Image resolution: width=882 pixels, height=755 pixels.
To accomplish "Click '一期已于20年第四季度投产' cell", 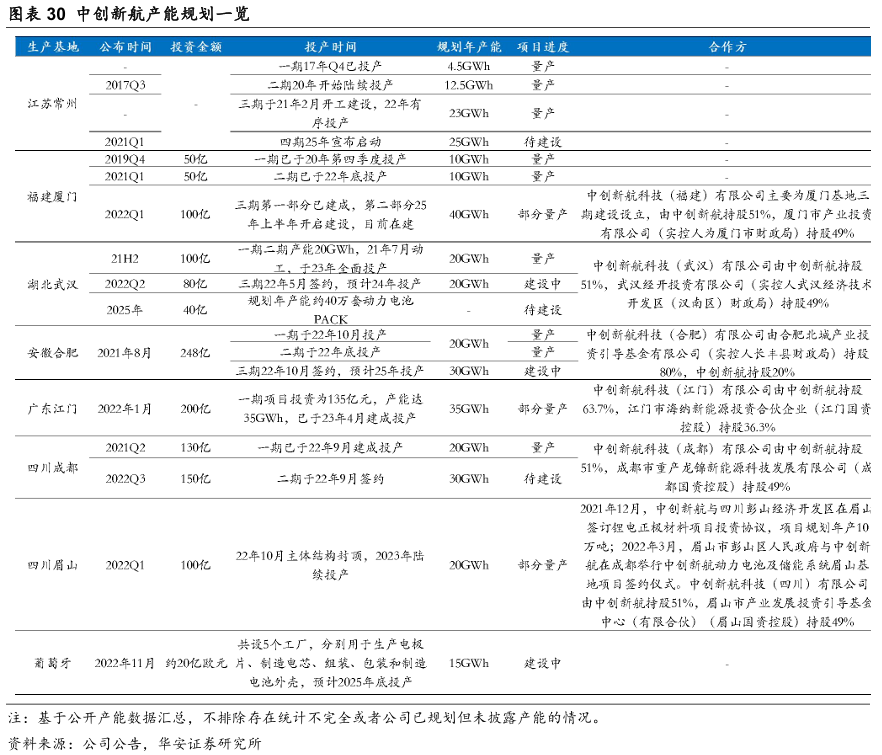I will 330,160.
